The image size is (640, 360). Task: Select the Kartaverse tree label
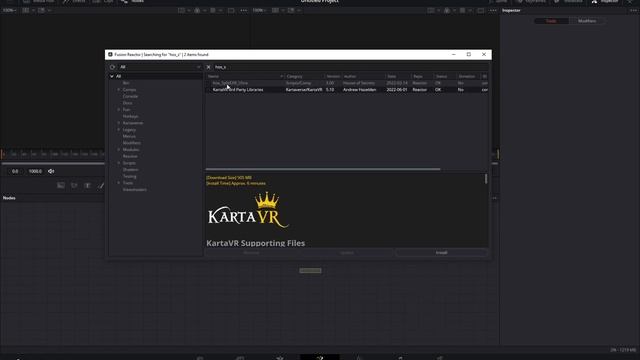pyautogui.click(x=133, y=123)
